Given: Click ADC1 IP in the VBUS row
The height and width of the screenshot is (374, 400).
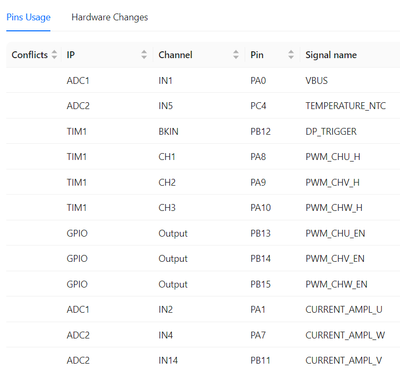Looking at the screenshot, I should tap(78, 81).
